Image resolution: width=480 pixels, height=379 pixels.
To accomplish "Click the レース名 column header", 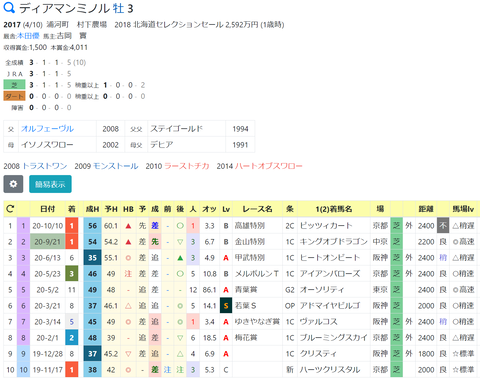I will coord(257,209).
